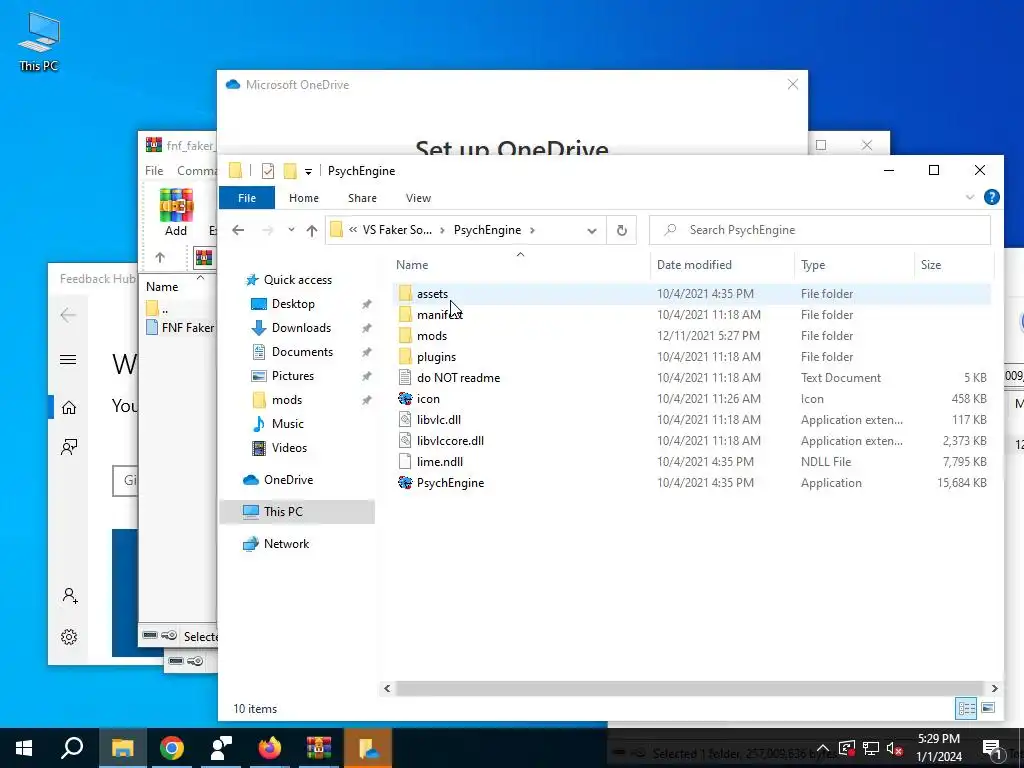1024x768 pixels.
Task: Open hamburger menu in Feedback Hub
Action: (68, 360)
